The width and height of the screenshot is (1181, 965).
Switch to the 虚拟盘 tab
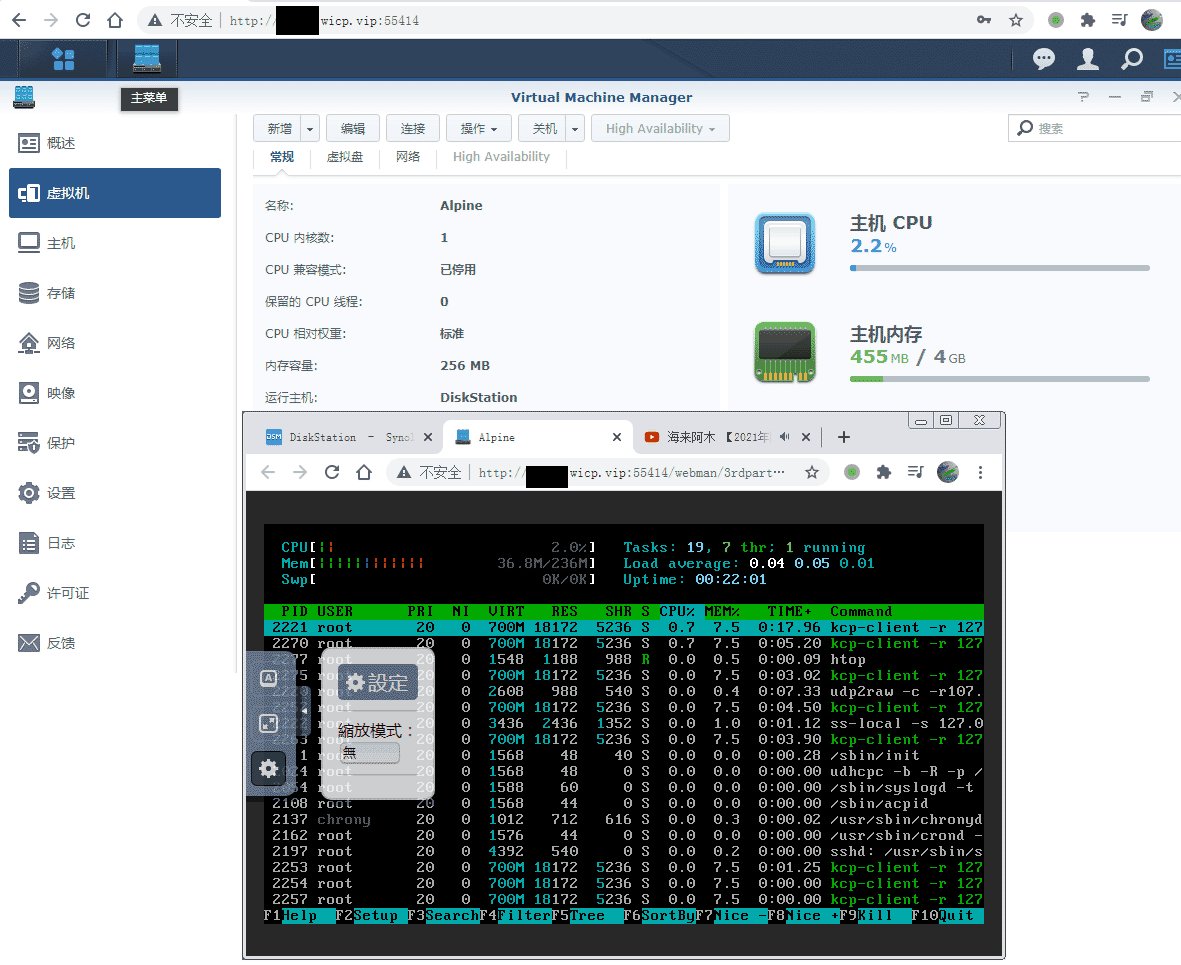tap(345, 157)
